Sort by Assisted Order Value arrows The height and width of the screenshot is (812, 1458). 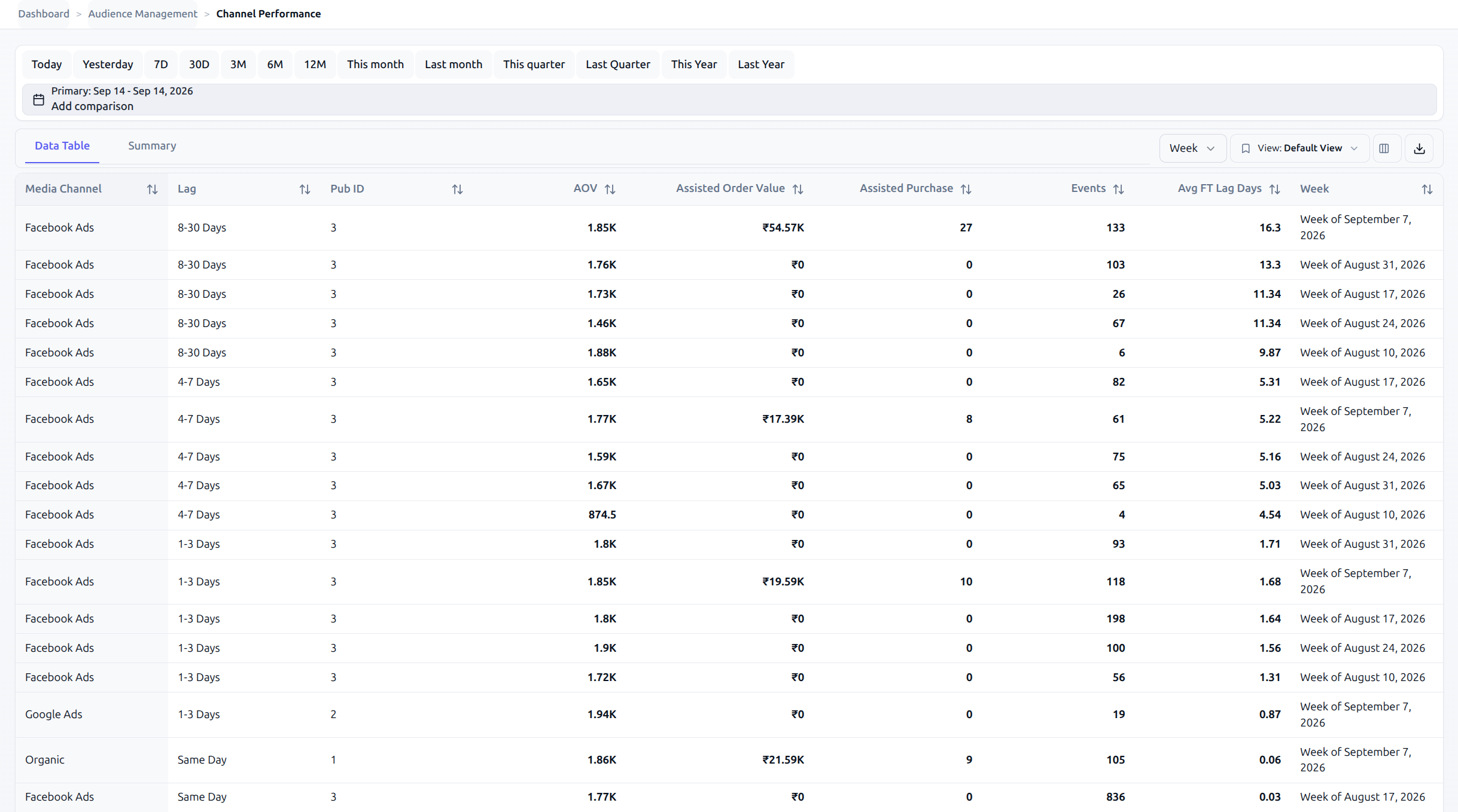click(x=798, y=189)
